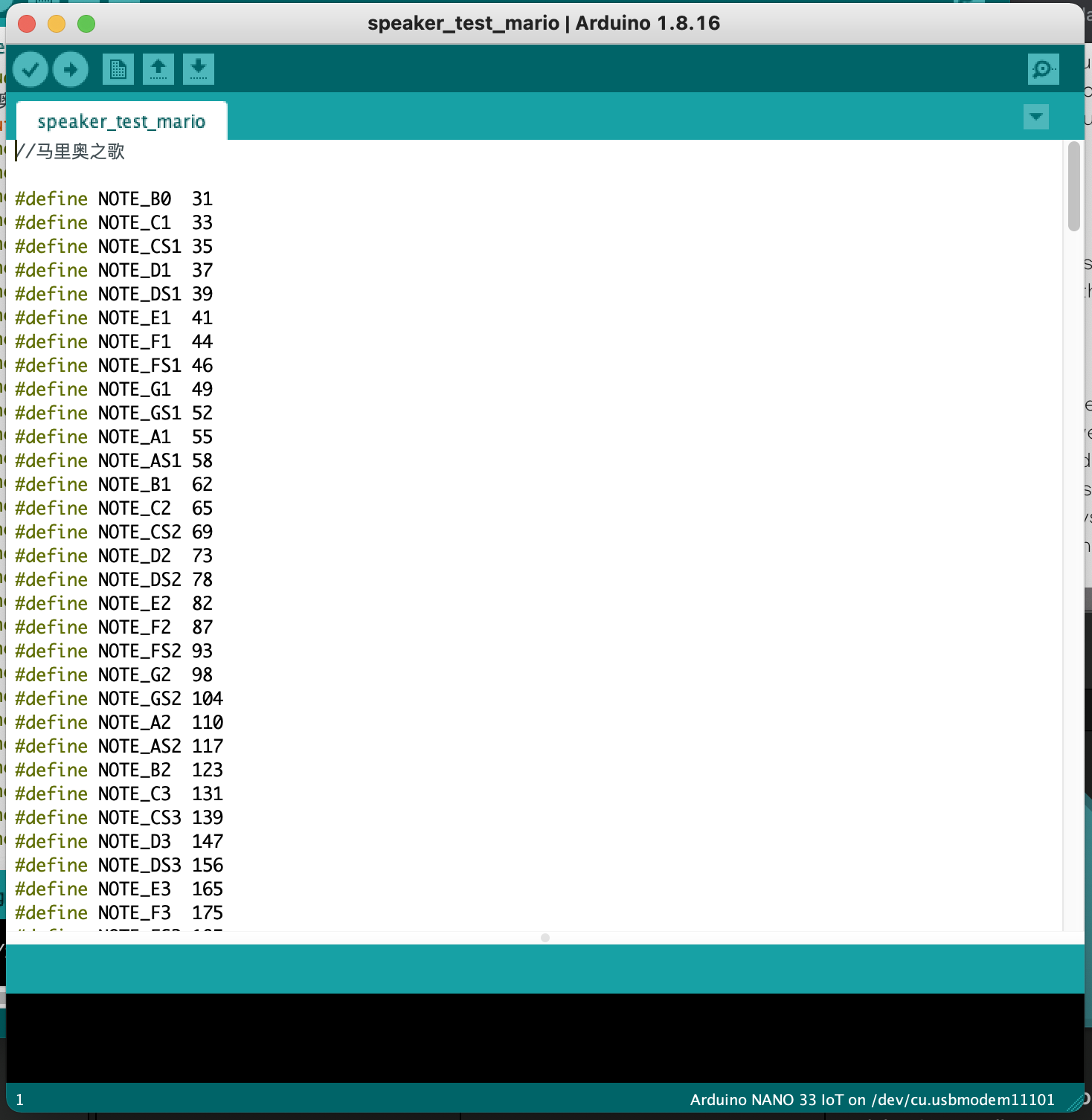Click the NOTE_F3 175 define line
Image resolution: width=1092 pixels, height=1120 pixels.
point(119,913)
